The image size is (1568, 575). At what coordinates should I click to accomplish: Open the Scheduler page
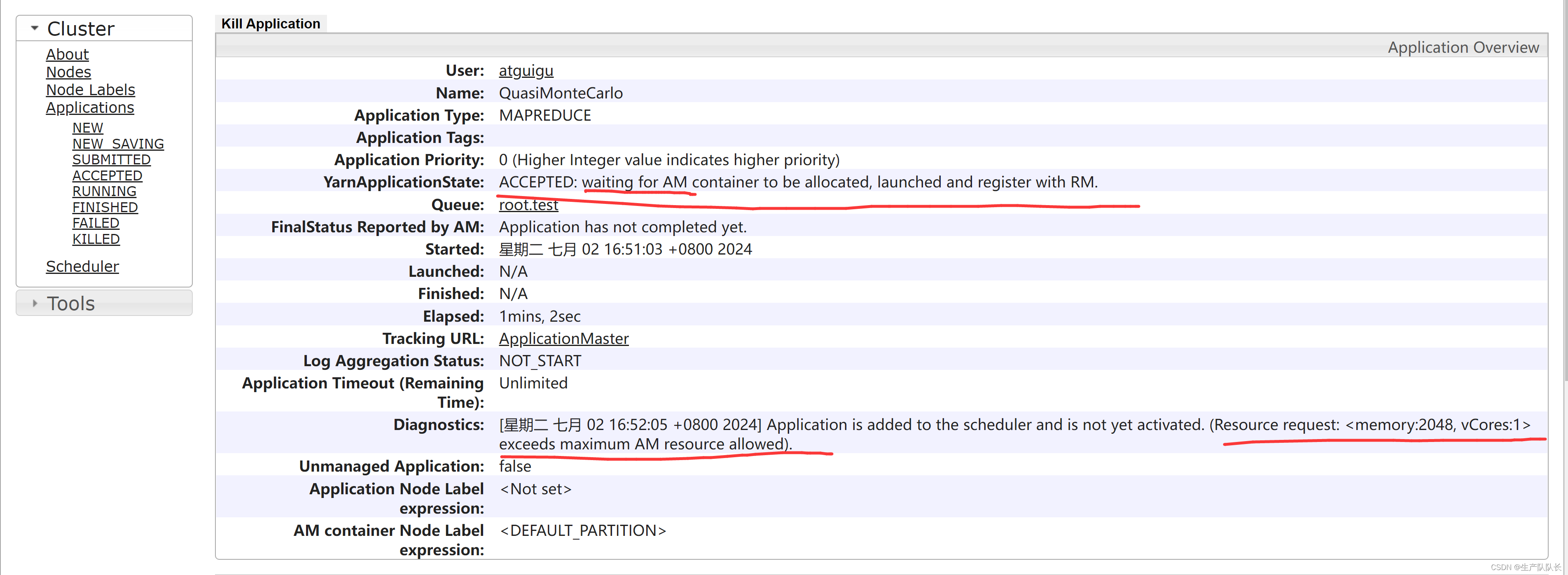point(82,266)
